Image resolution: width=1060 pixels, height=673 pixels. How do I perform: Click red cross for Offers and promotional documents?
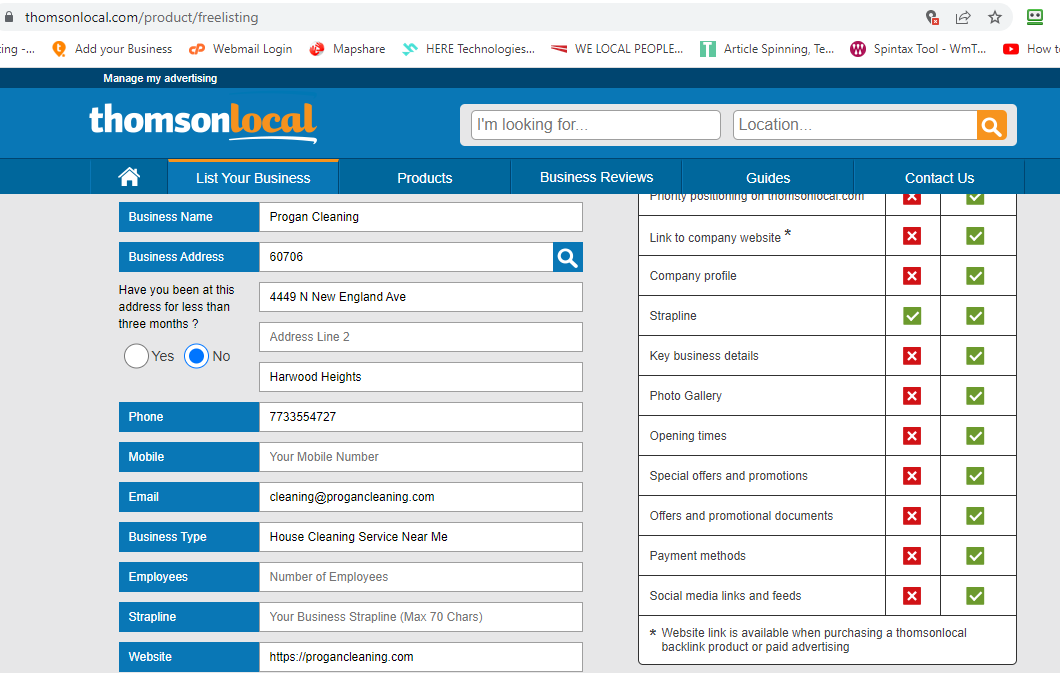912,516
